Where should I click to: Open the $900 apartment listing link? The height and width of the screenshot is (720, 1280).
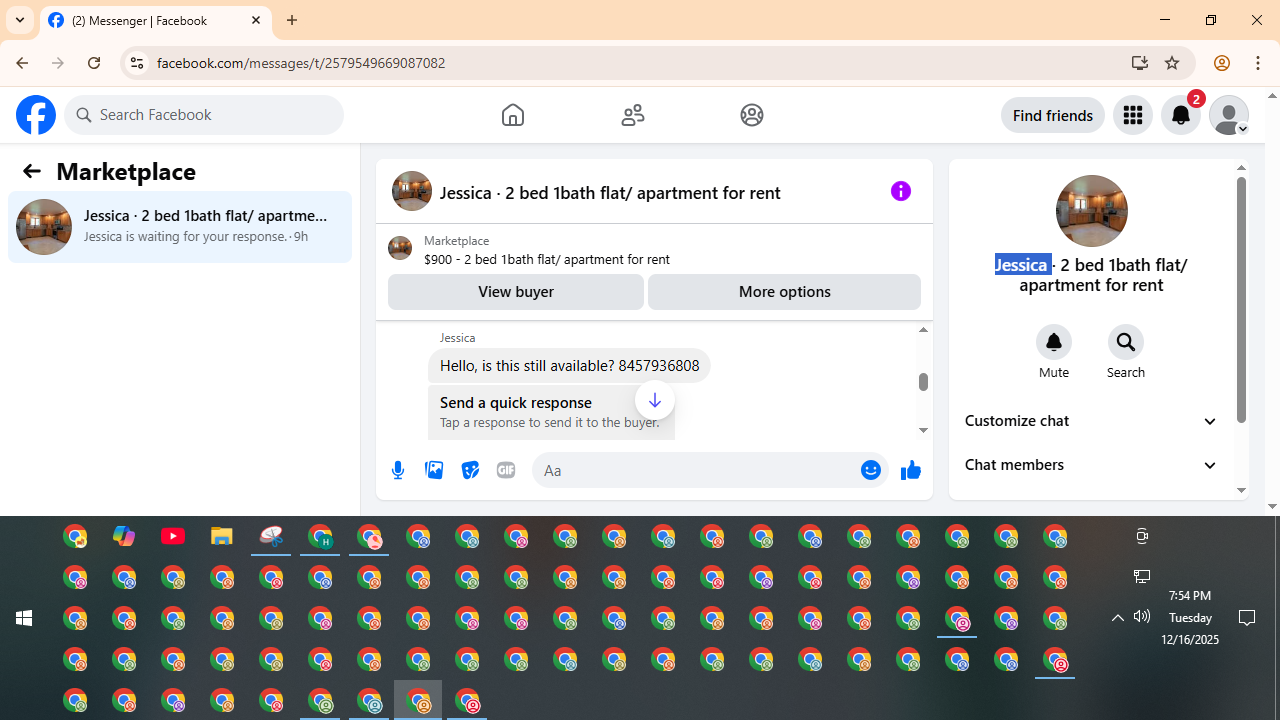(547, 259)
